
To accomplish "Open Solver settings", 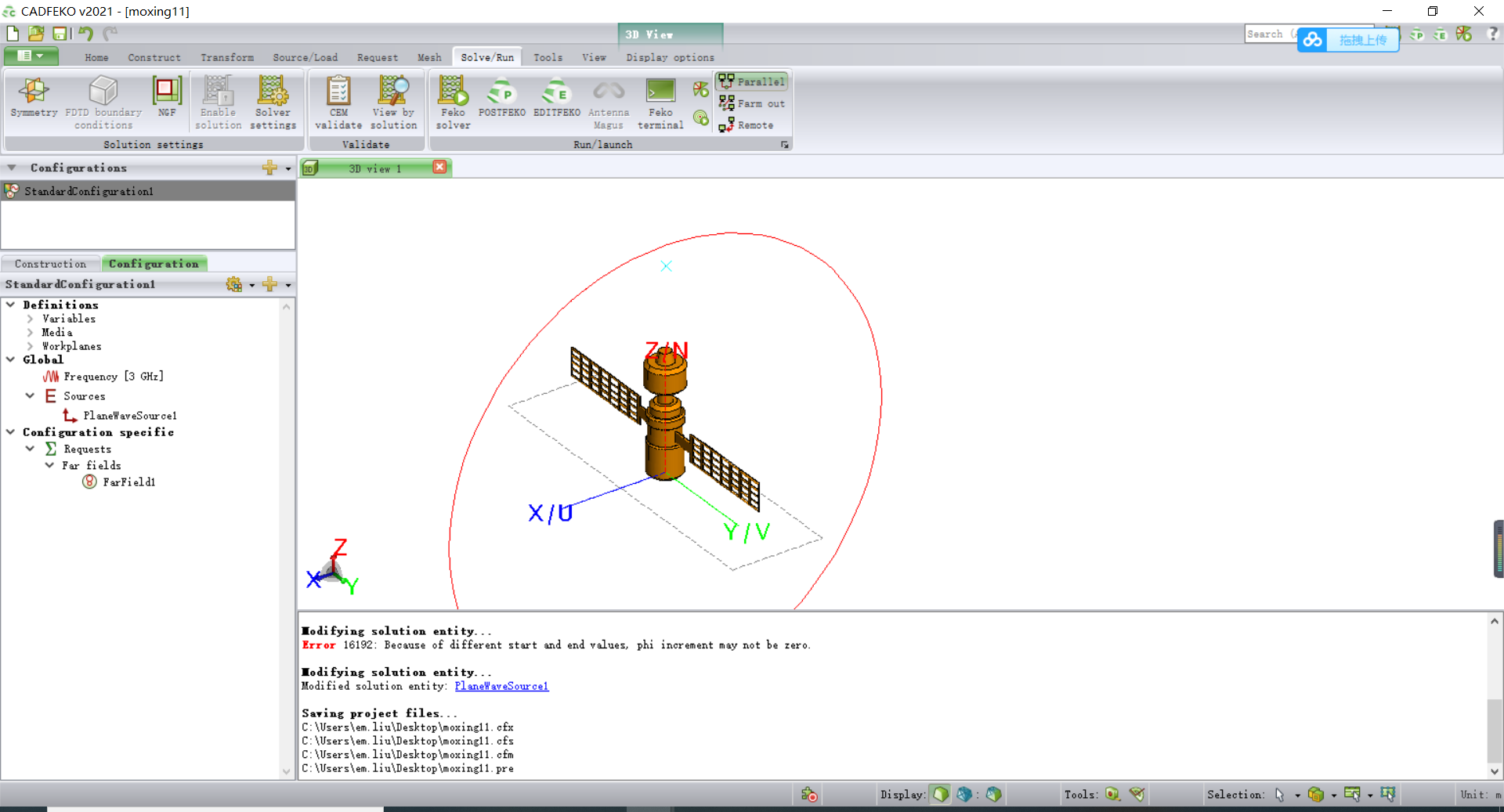I will click(273, 102).
